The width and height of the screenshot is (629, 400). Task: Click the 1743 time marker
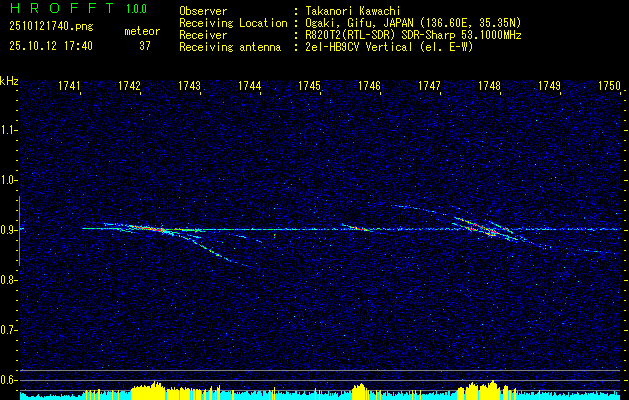click(189, 86)
